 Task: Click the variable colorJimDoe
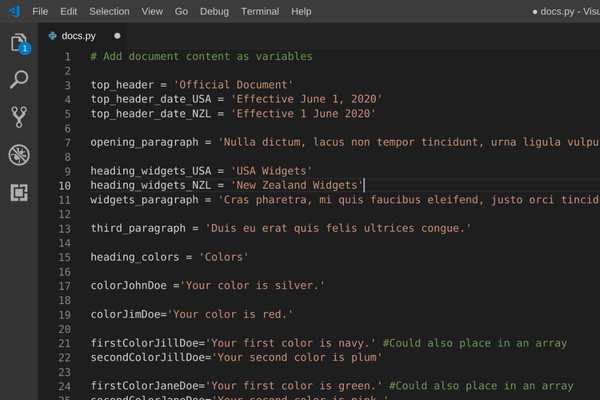[x=125, y=315]
